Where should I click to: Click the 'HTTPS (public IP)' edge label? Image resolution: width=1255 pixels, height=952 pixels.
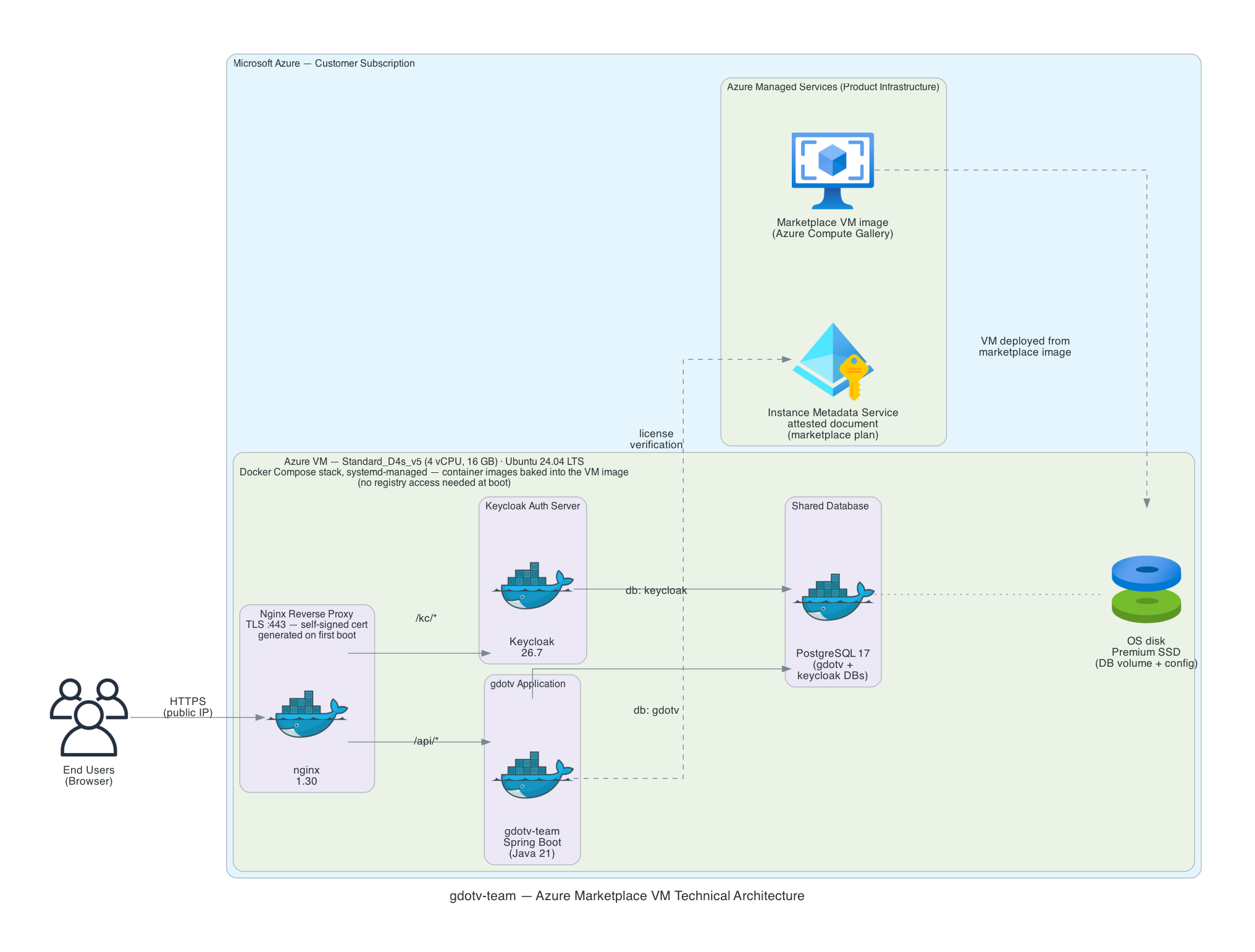(188, 707)
